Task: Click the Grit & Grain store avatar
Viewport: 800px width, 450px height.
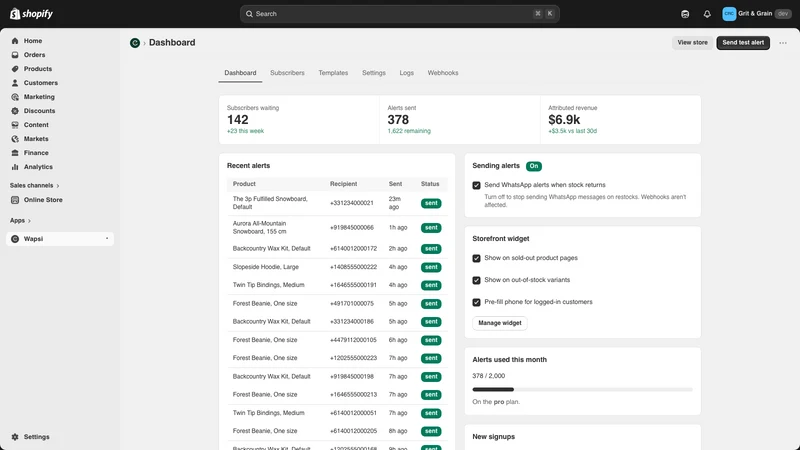Action: coord(729,14)
